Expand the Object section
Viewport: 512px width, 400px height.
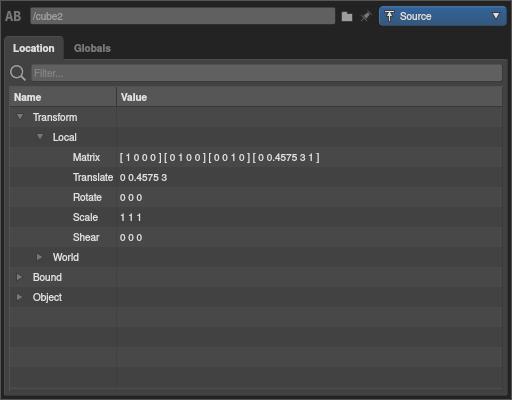coord(19,297)
